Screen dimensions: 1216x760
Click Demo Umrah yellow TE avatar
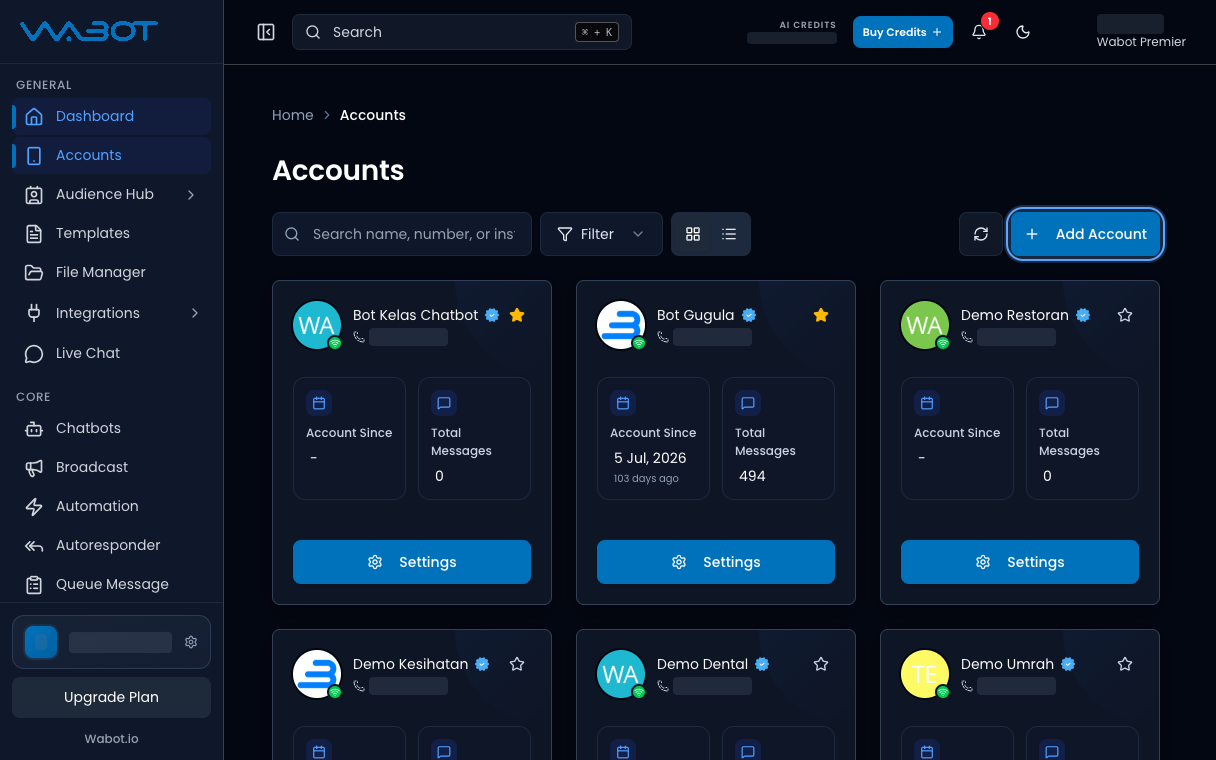pos(925,674)
